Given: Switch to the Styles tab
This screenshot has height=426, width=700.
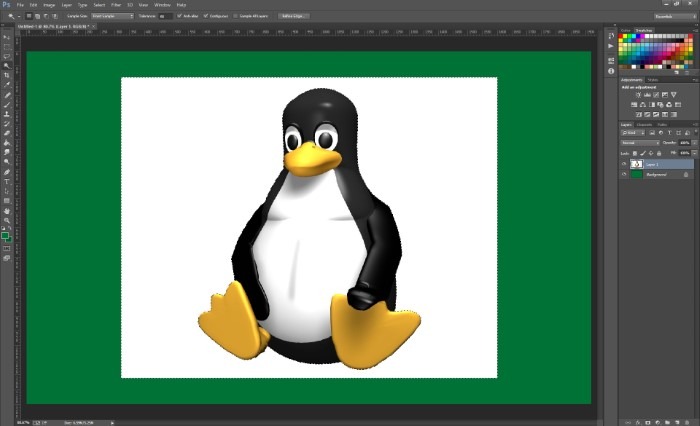Looking at the screenshot, I should (653, 80).
